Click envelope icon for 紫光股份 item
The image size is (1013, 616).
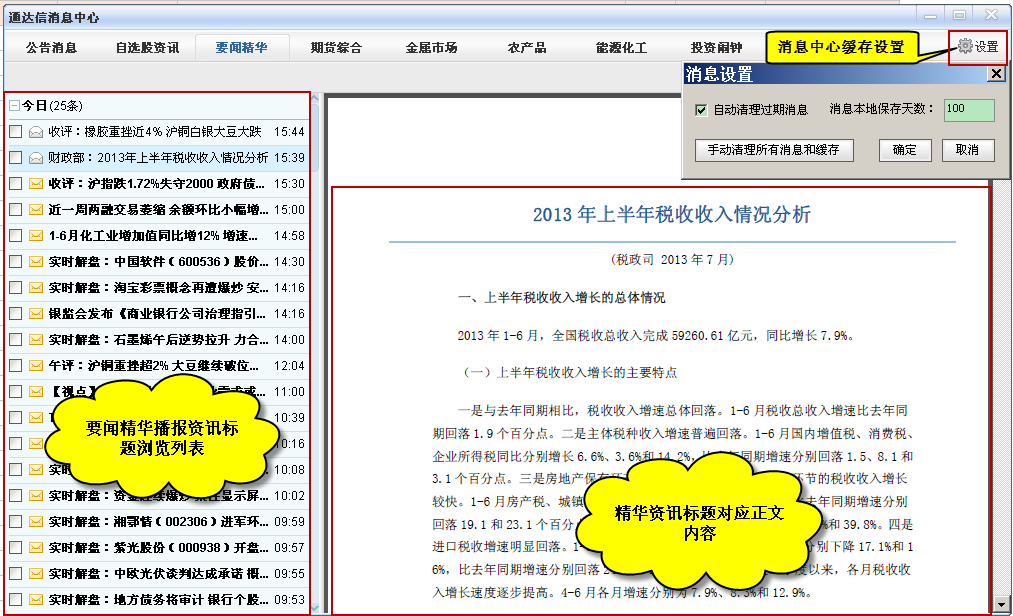[x=36, y=548]
